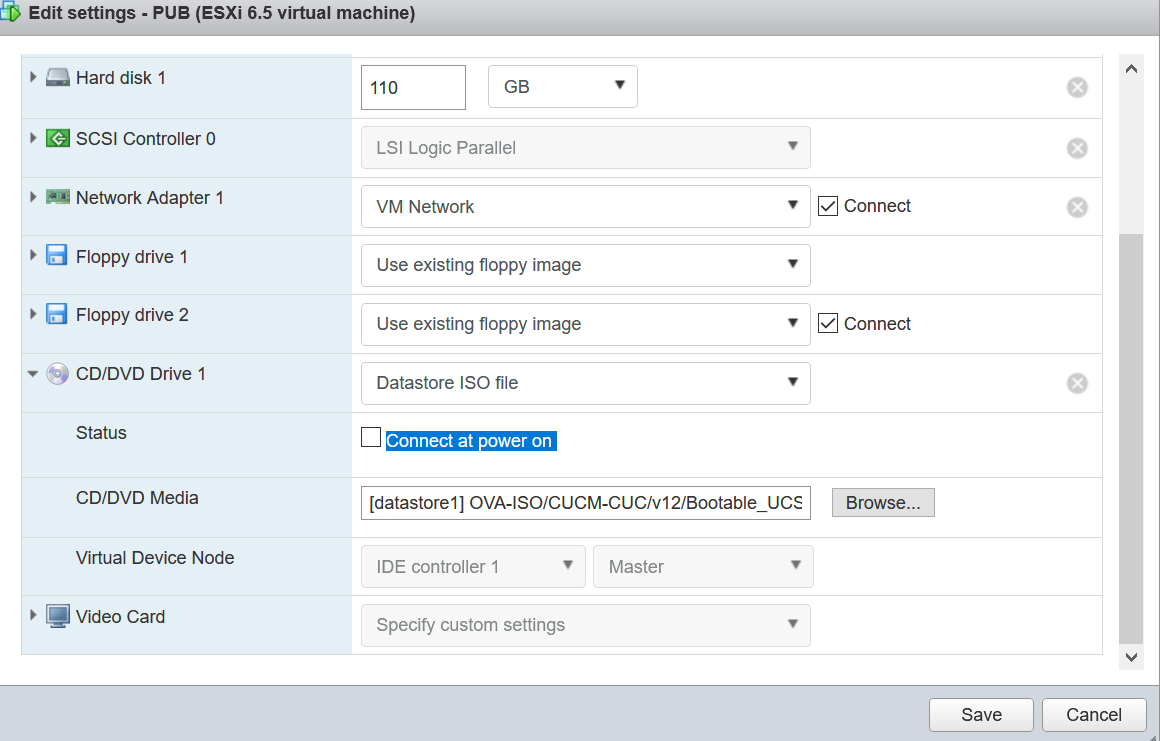
Task: Uncheck Connect for Network Adapter 1
Action: click(x=827, y=206)
